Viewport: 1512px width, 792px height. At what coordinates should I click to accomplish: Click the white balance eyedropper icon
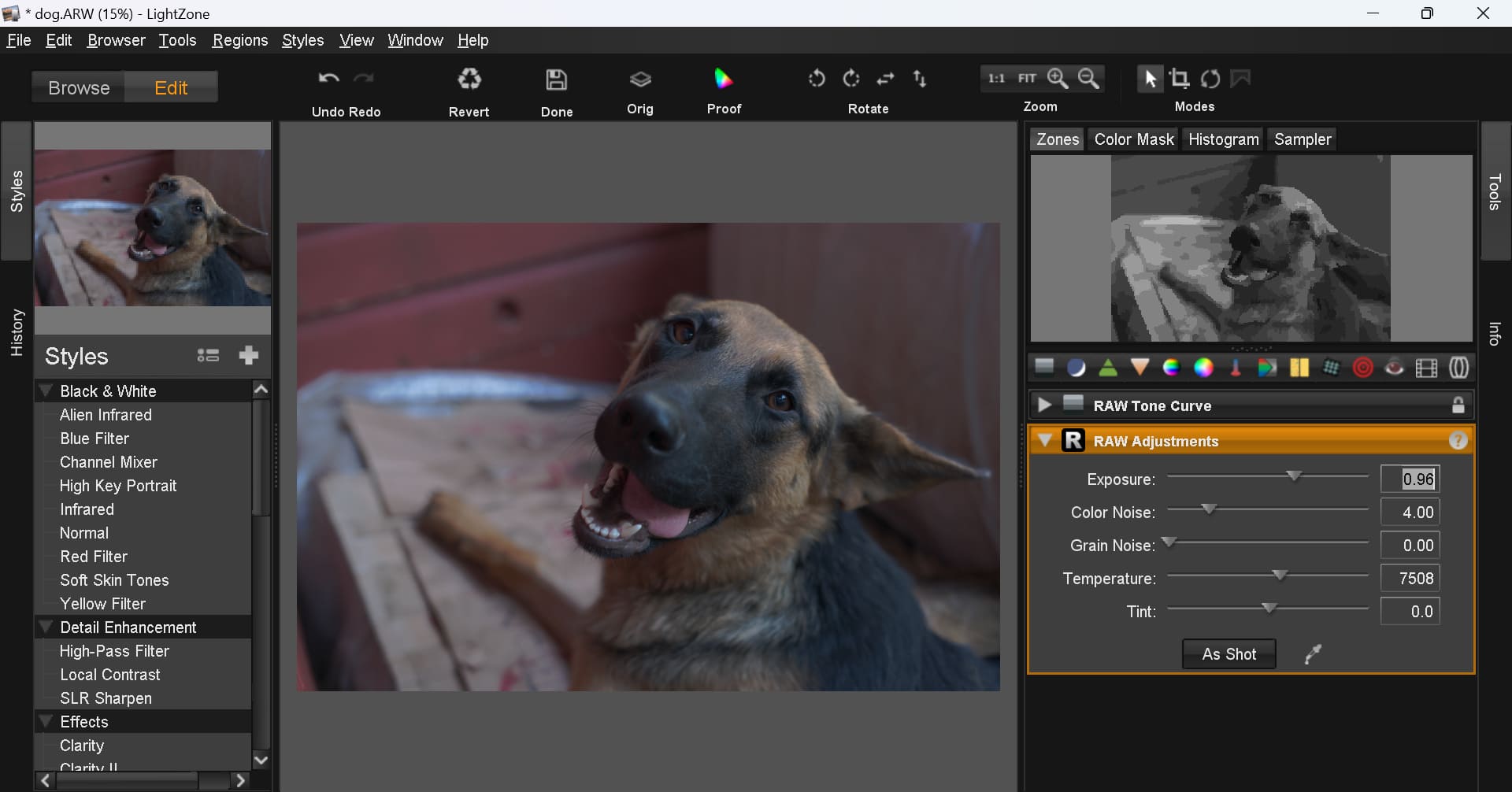[x=1313, y=654]
